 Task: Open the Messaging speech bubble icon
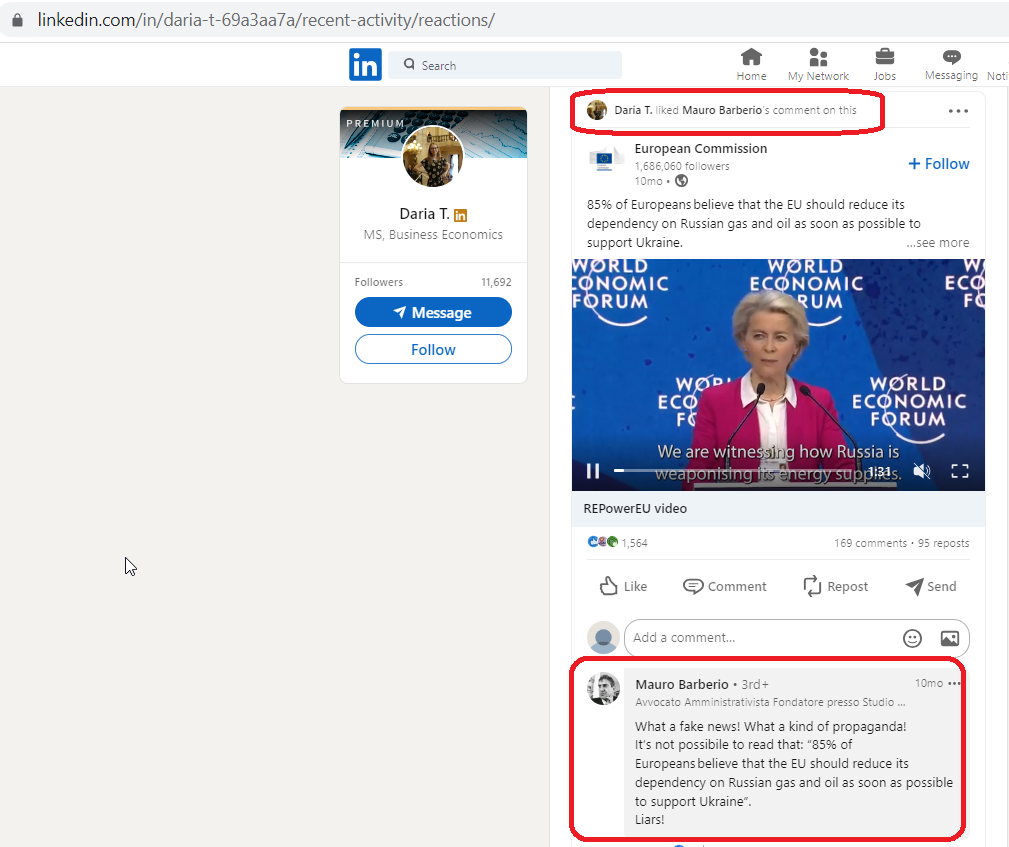click(951, 57)
